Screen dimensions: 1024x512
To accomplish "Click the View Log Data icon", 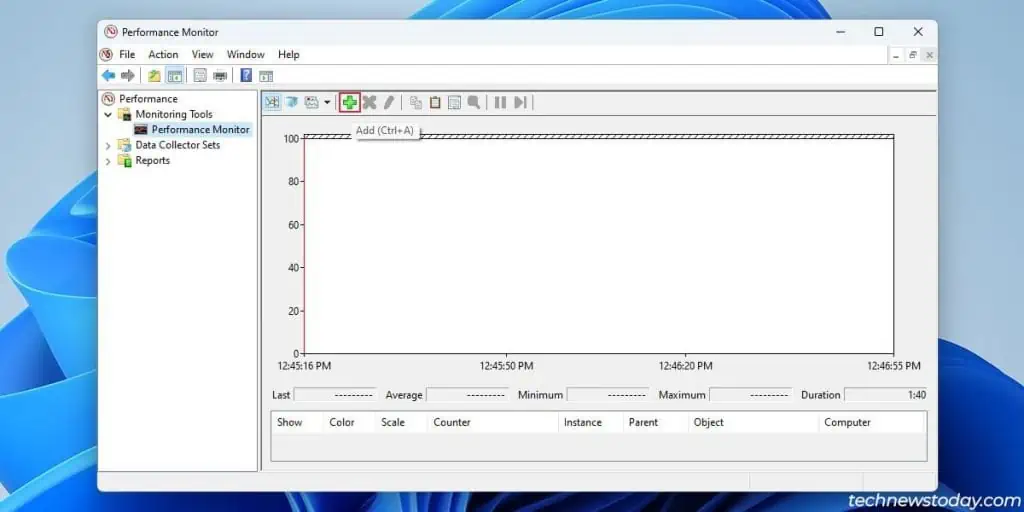I will (292, 102).
